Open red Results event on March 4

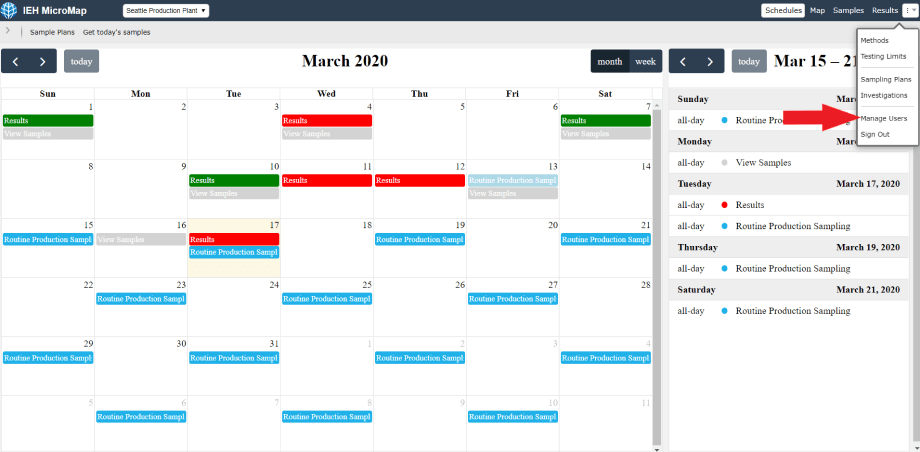pos(326,120)
